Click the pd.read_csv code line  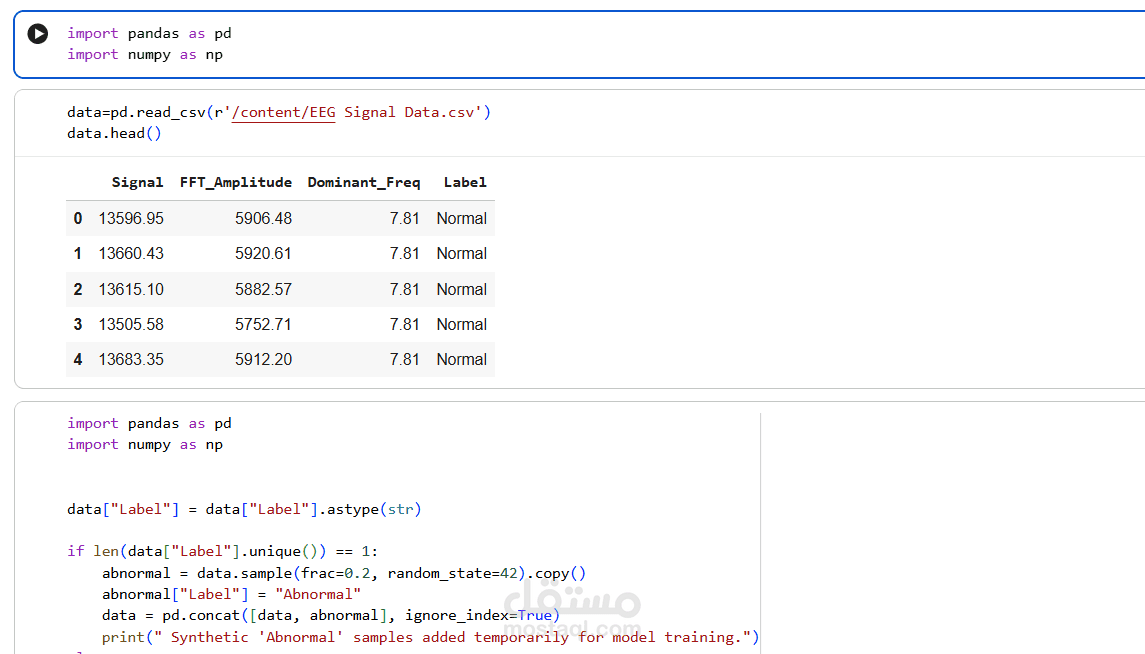click(278, 112)
